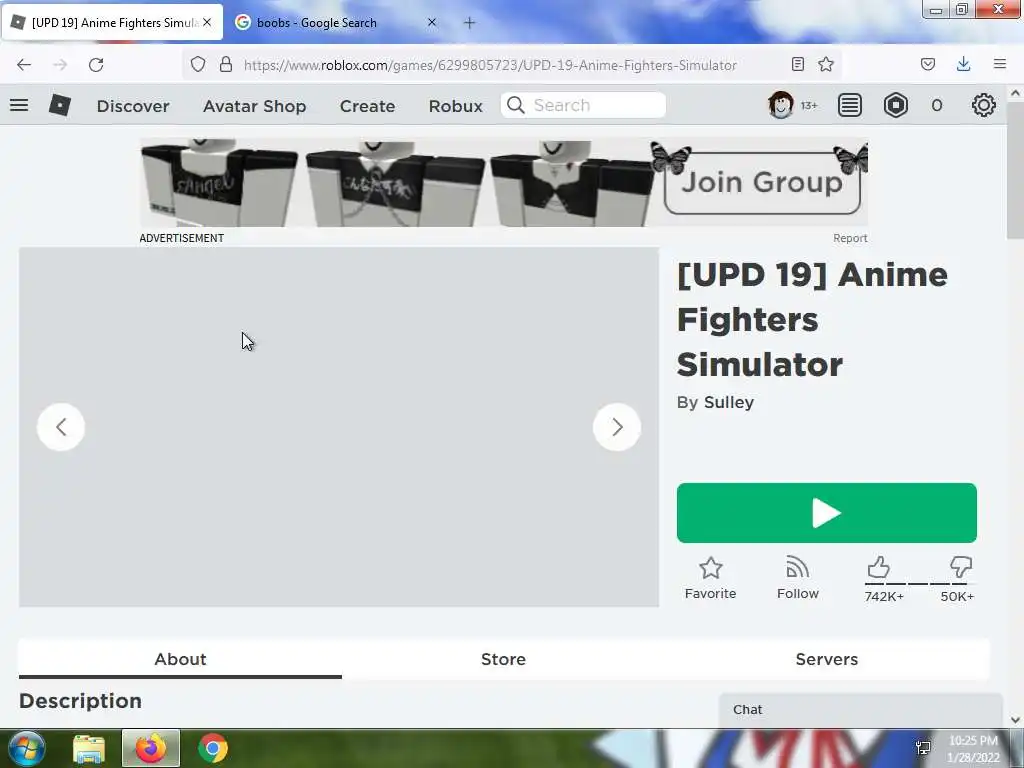Follow this game
The height and width of the screenshot is (768, 1024).
pyautogui.click(x=797, y=578)
